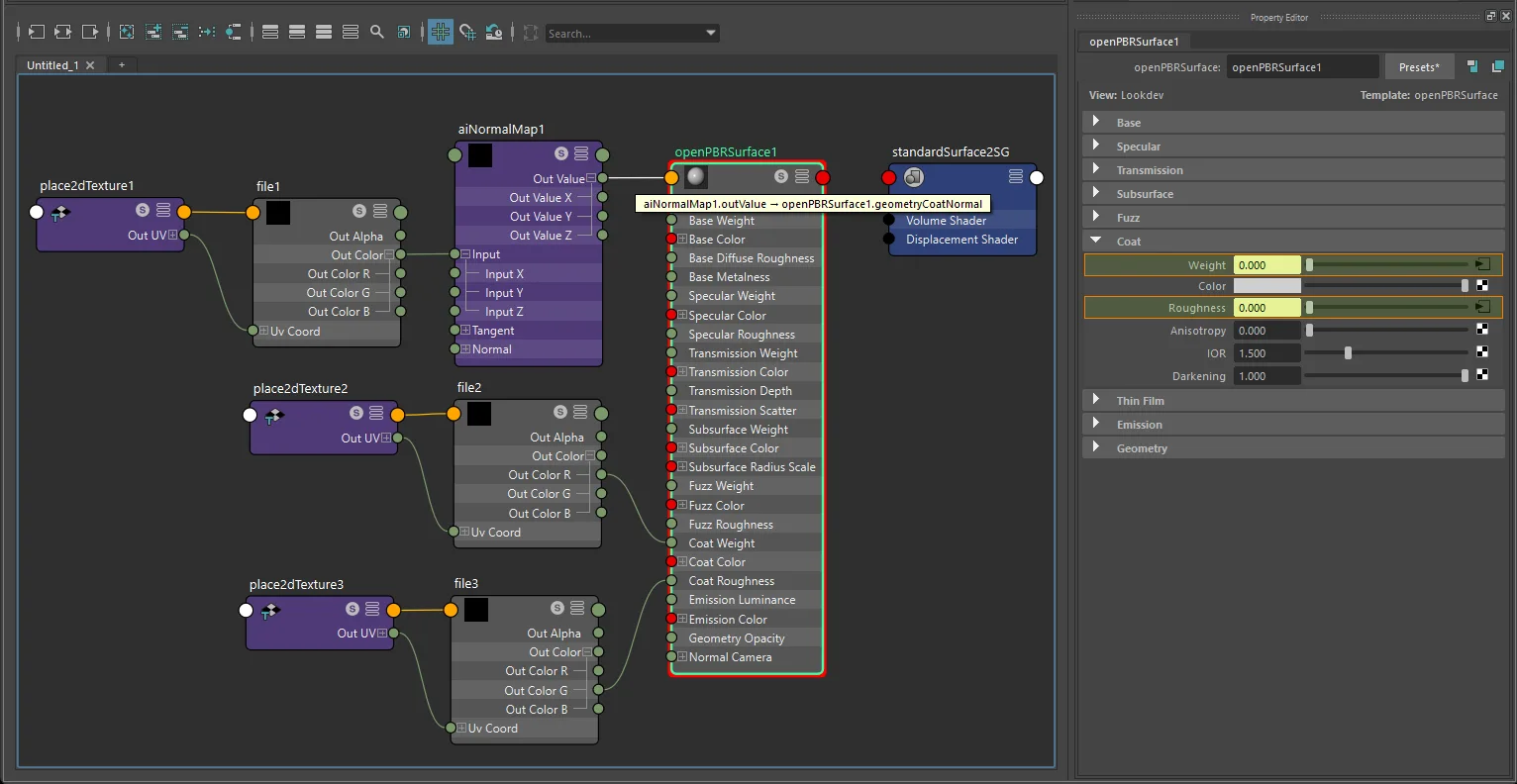Select the openPBRSurface1 property tab
This screenshot has width=1517, height=784.
[x=1135, y=42]
